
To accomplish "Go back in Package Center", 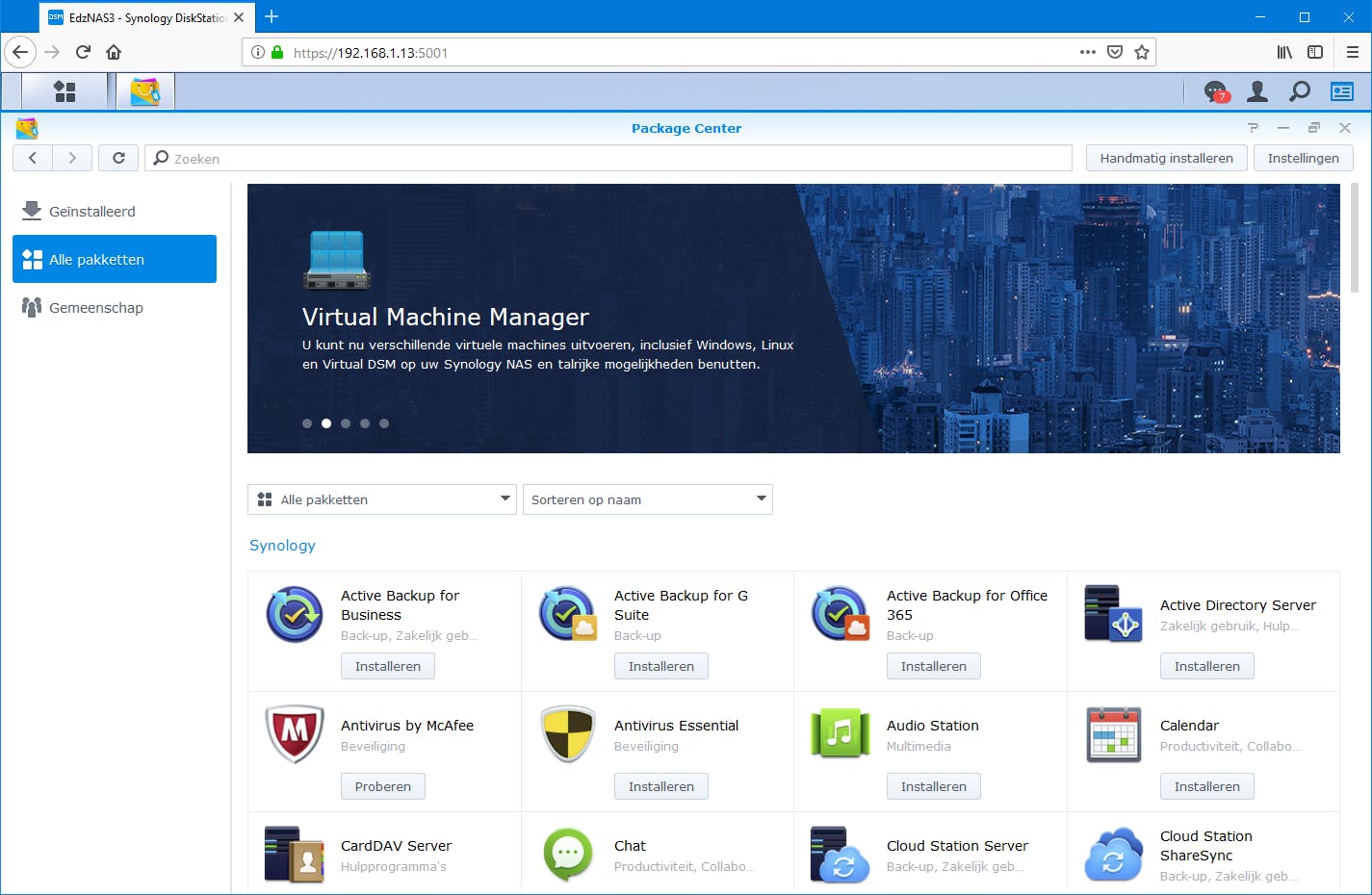I will tap(33, 158).
